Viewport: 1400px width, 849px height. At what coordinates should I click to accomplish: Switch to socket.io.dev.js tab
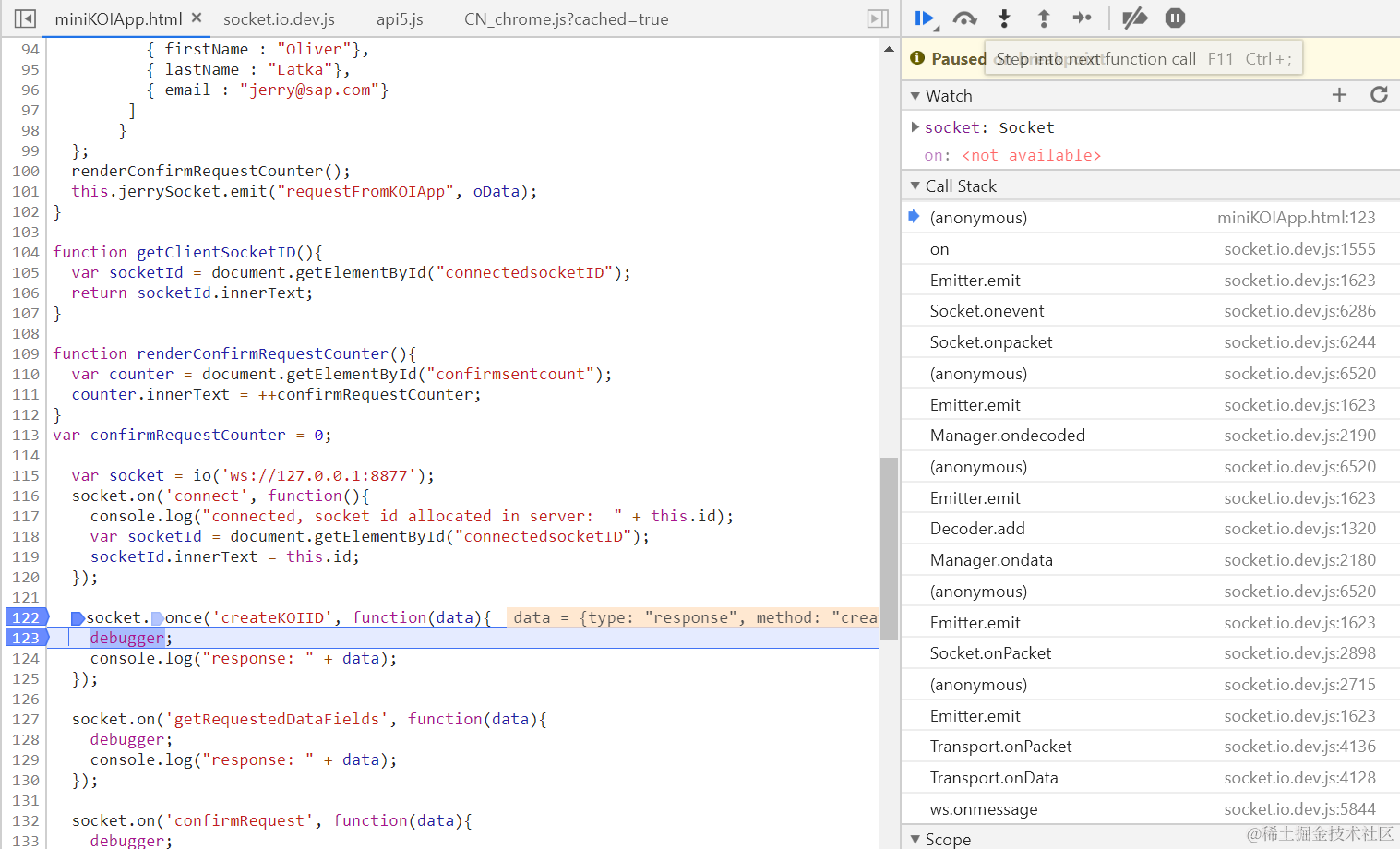pos(279,19)
